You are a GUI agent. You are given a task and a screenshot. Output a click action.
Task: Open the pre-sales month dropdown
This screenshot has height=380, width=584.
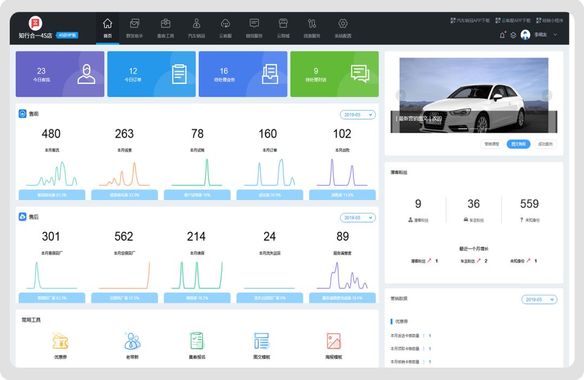(x=358, y=115)
